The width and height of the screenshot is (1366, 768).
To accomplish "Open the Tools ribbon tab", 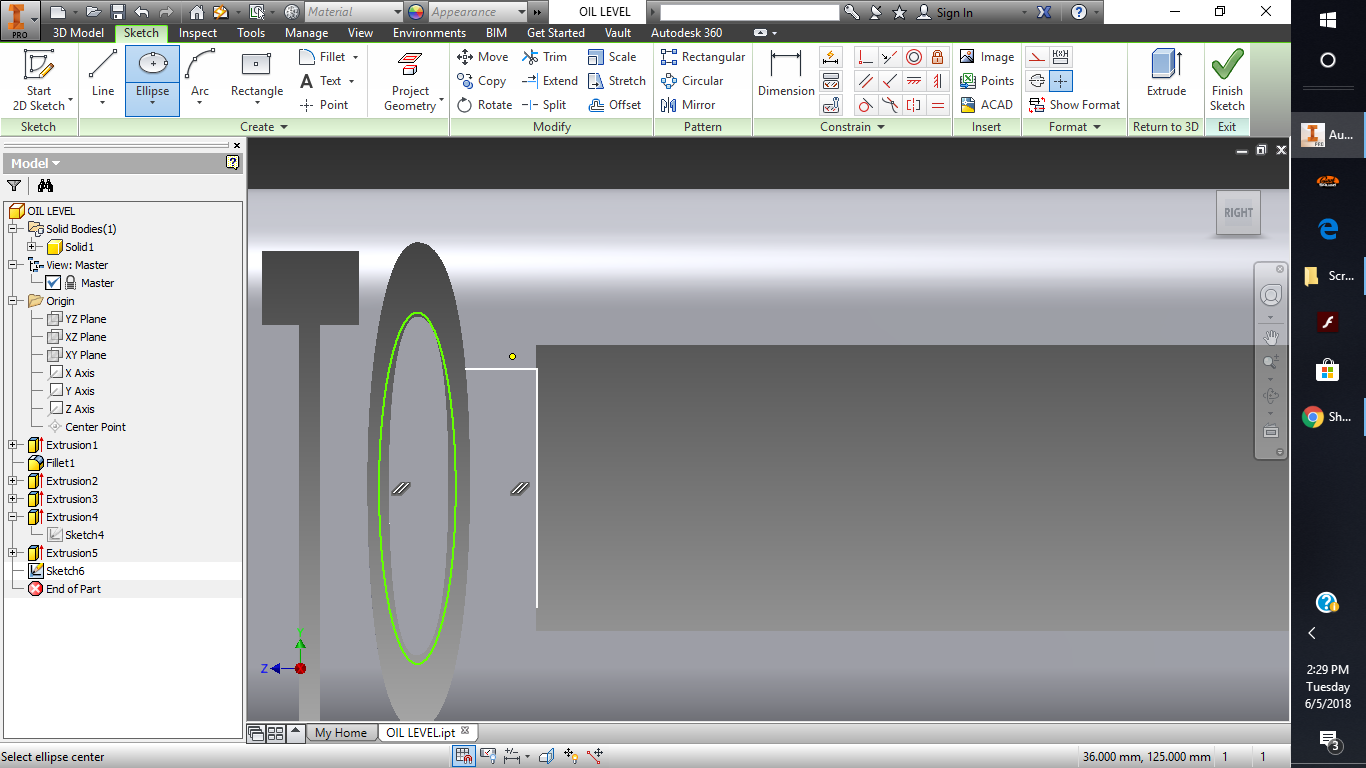I will 251,33.
